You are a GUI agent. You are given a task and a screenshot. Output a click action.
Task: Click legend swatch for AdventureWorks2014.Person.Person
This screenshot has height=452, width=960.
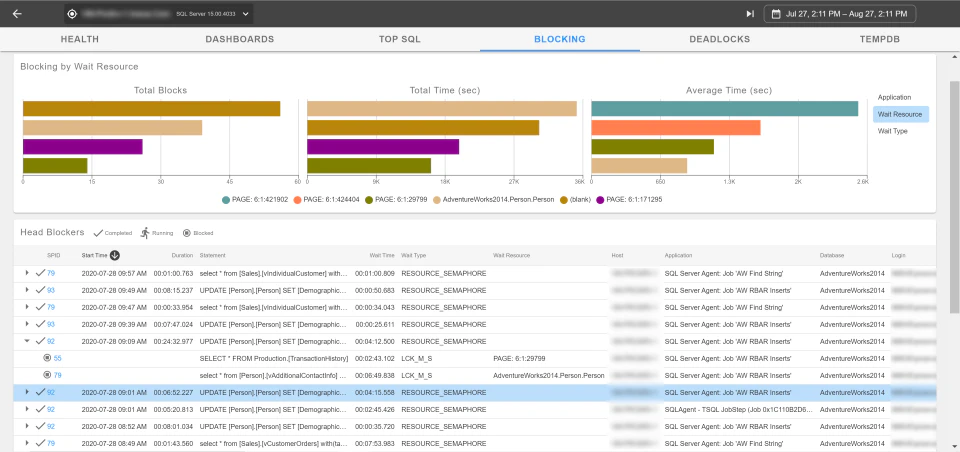[x=437, y=200]
